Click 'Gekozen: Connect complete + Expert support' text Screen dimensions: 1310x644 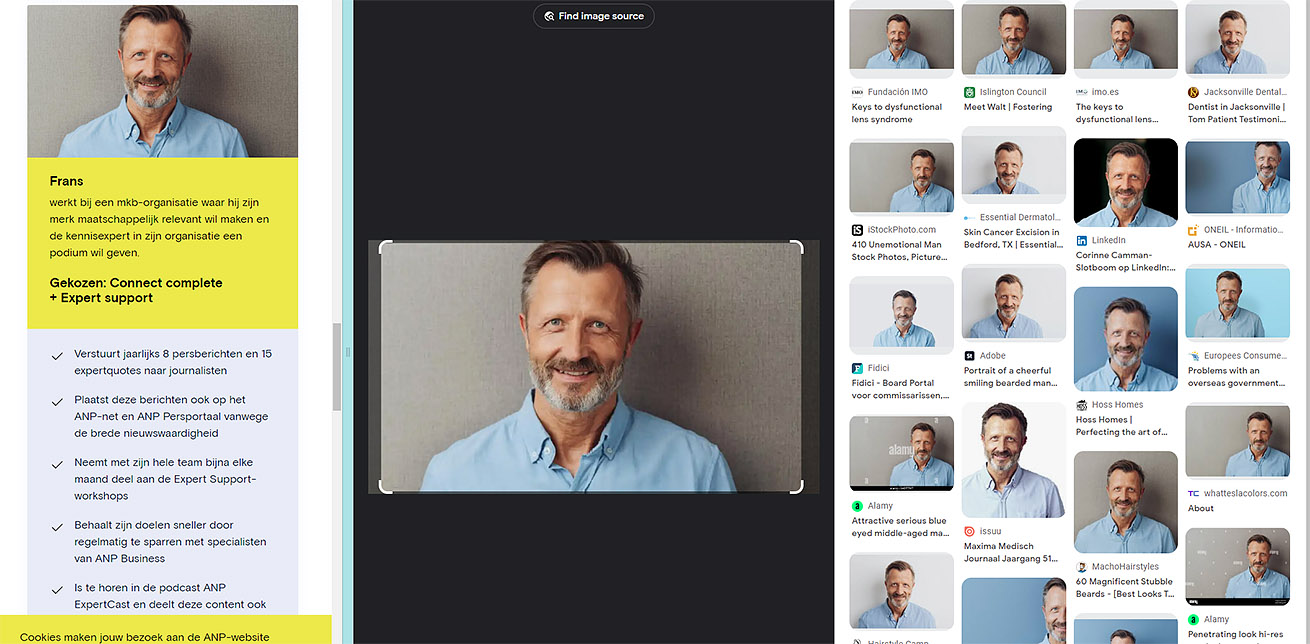point(136,290)
